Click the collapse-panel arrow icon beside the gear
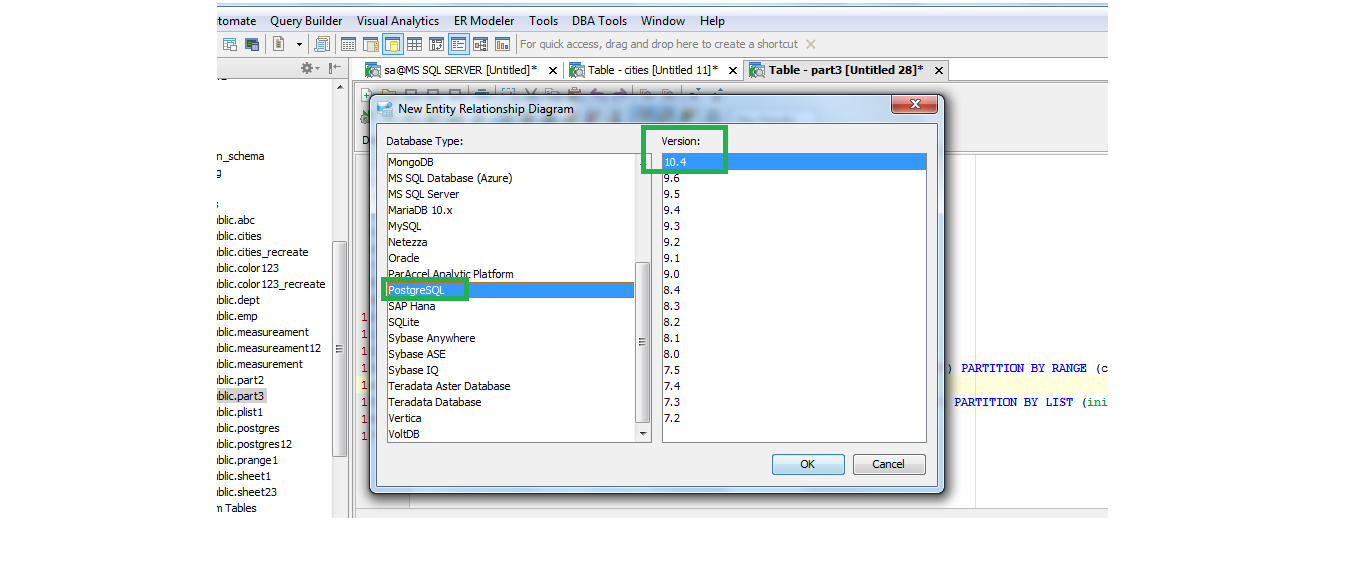Viewport: 1360px width, 567px height. [335, 68]
